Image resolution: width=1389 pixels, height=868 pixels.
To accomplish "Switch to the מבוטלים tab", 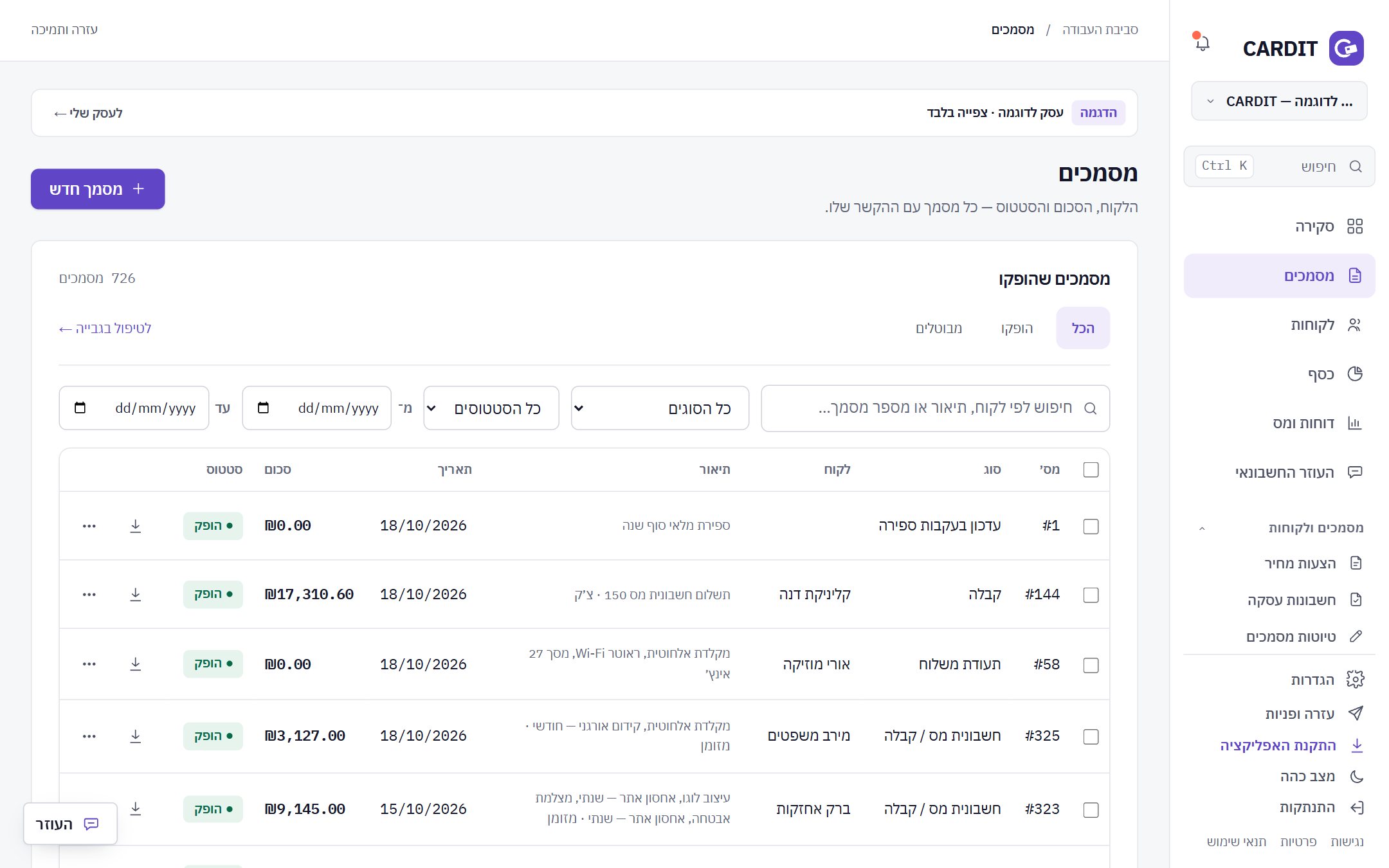I will pyautogui.click(x=939, y=328).
